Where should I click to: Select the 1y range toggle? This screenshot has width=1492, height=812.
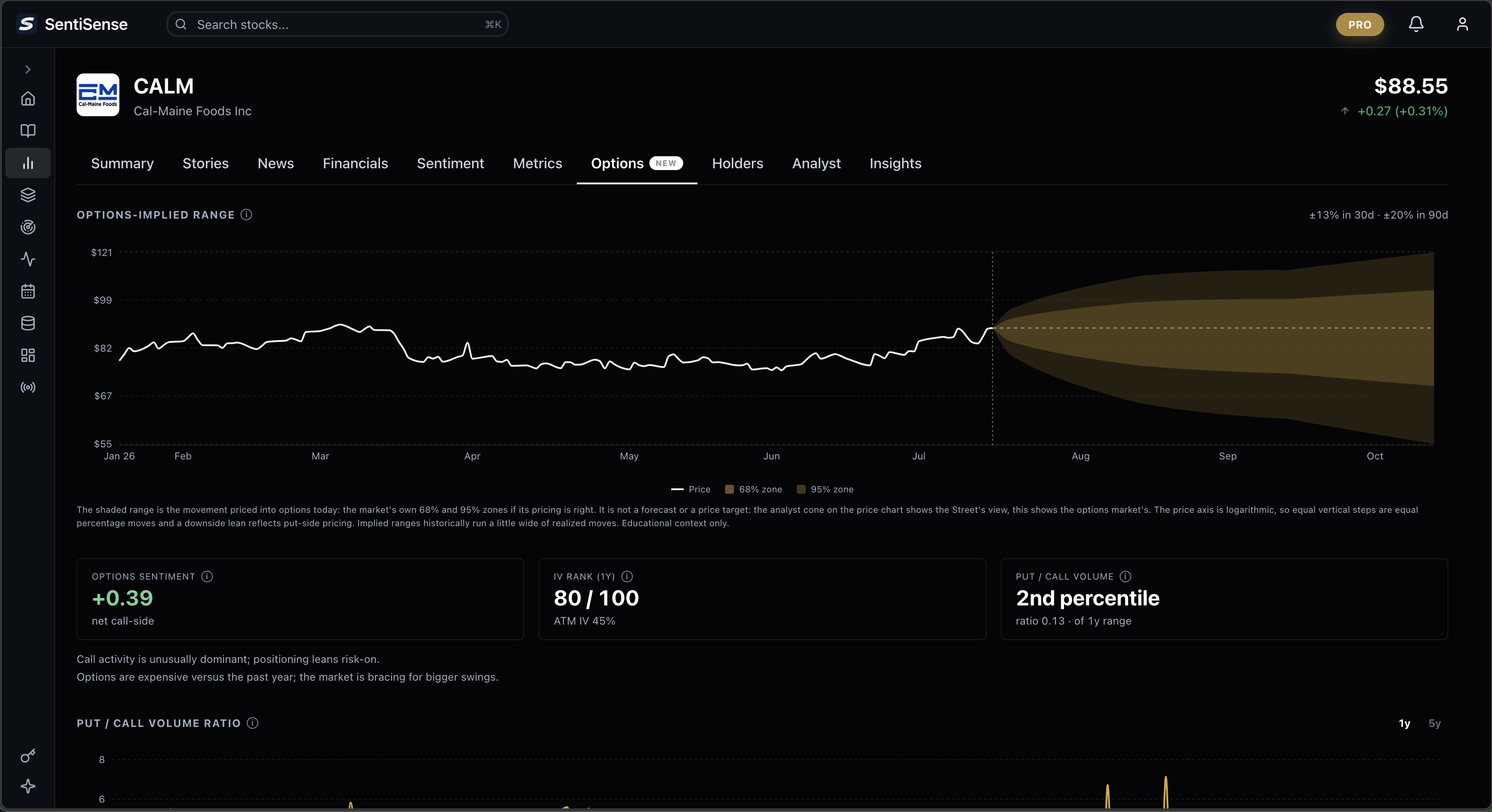tap(1405, 723)
